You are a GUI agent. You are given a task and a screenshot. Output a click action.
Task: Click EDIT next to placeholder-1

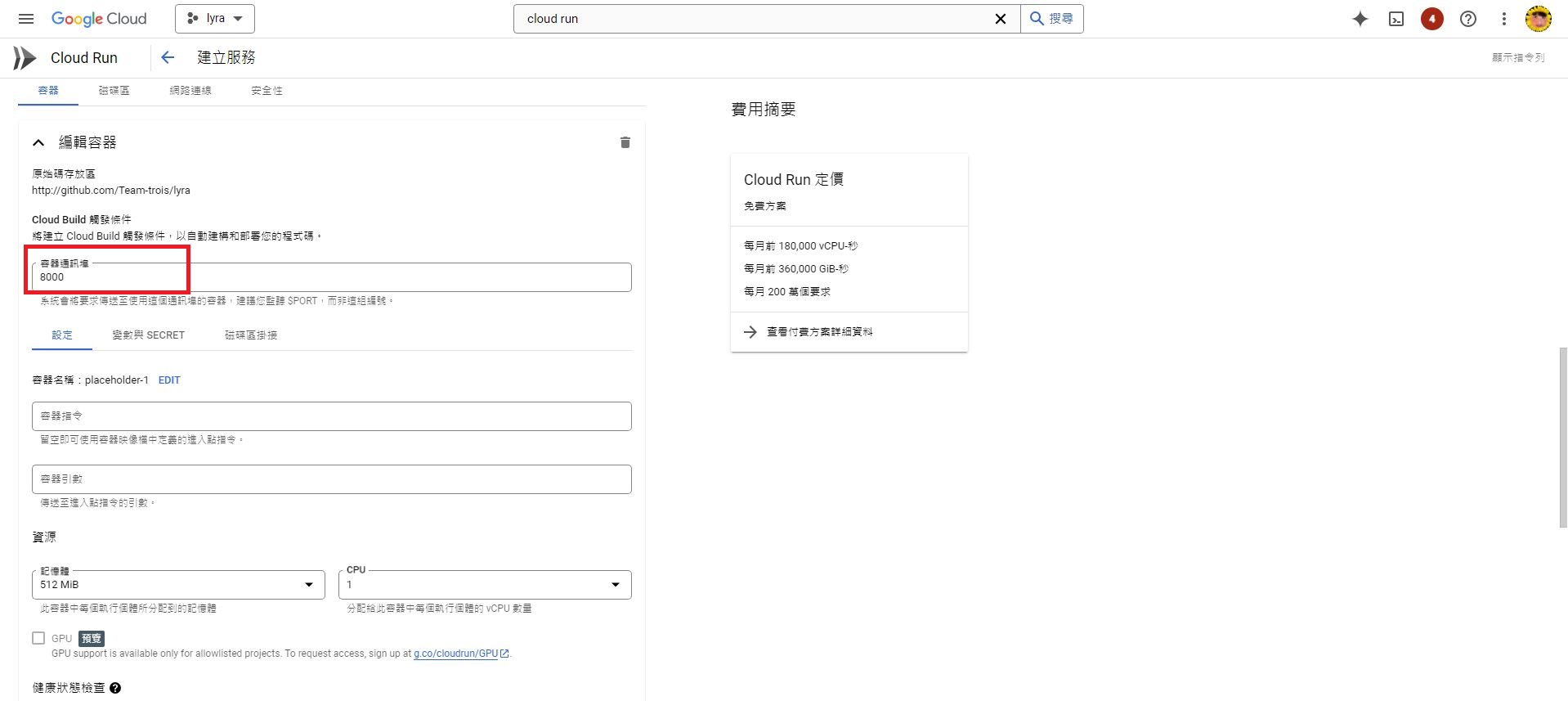tap(169, 380)
